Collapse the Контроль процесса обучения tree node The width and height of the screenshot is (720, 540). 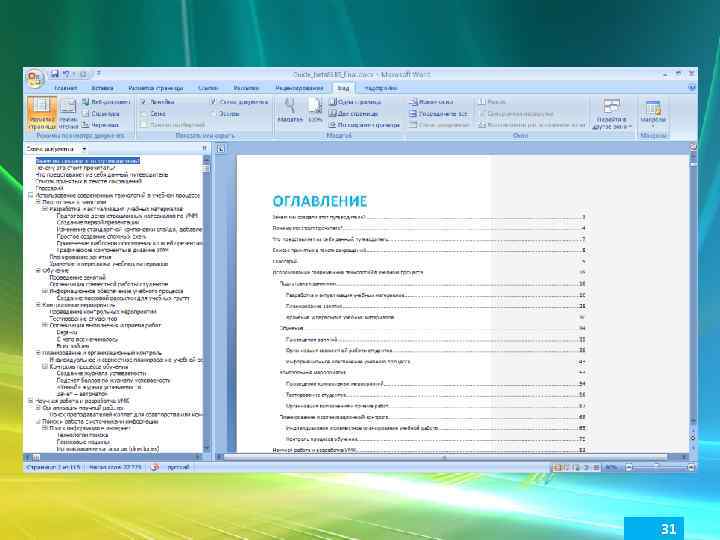coord(45,366)
